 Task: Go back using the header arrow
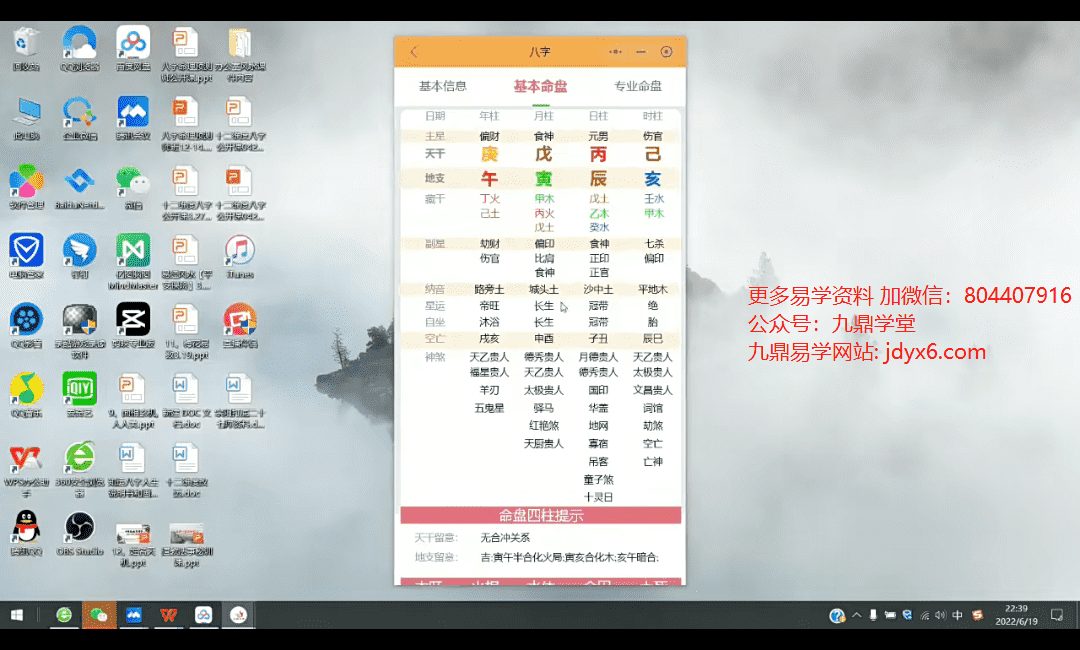coord(414,52)
